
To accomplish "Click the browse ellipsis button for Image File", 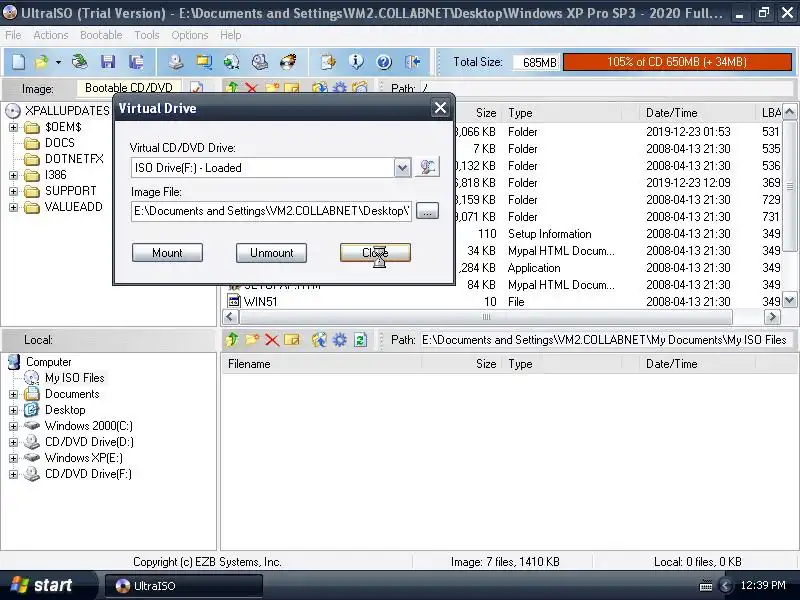I will [428, 211].
